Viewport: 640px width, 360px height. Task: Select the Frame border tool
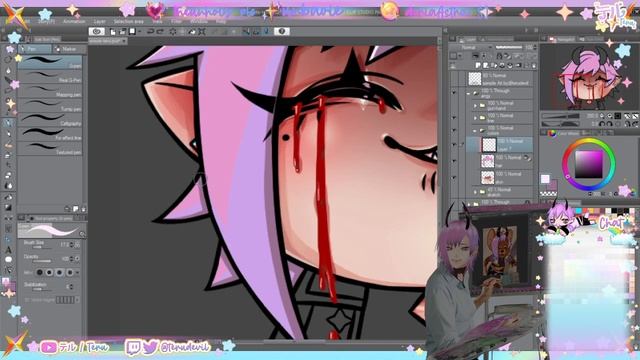tap(8, 229)
